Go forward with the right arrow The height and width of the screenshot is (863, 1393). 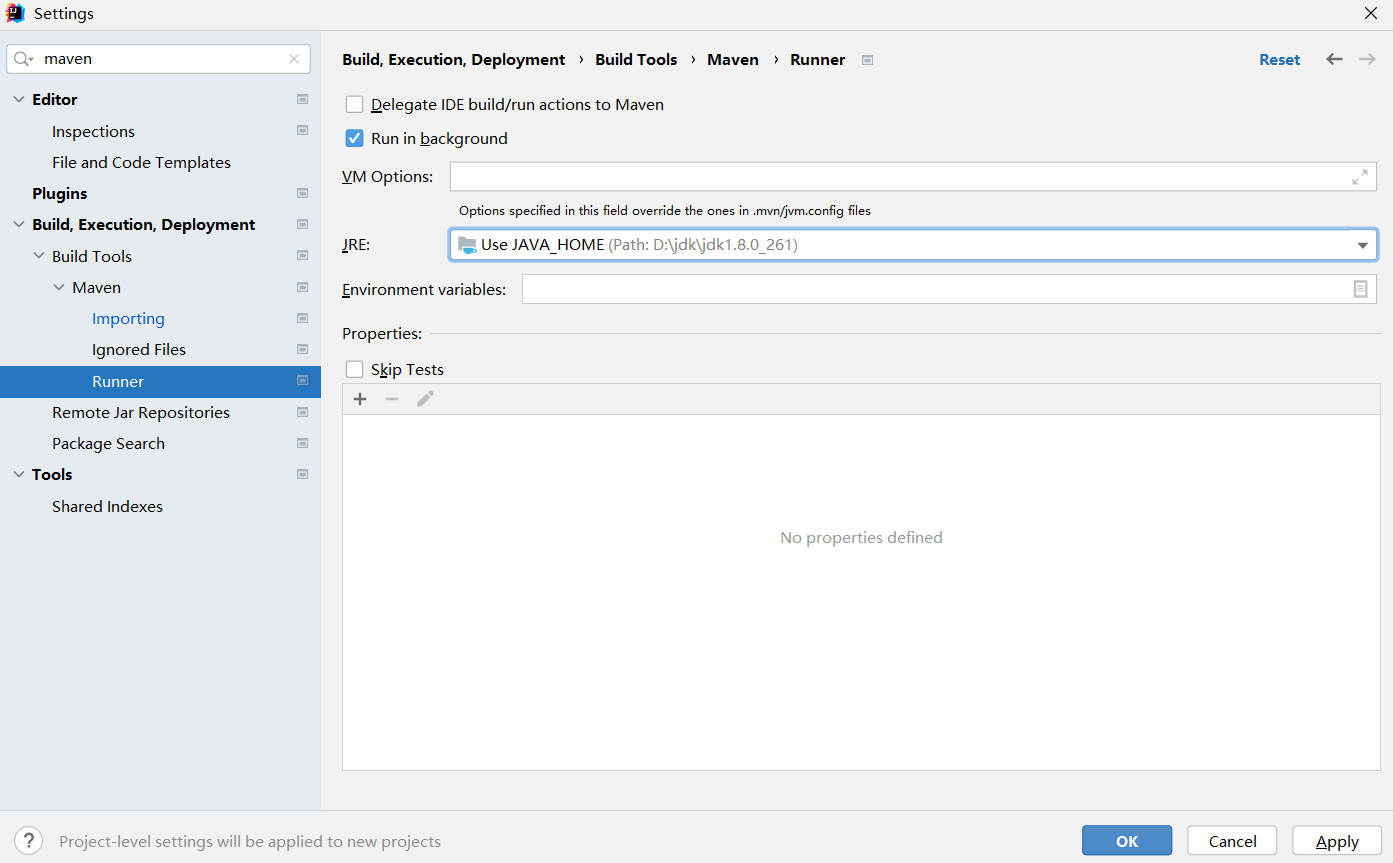(1367, 59)
